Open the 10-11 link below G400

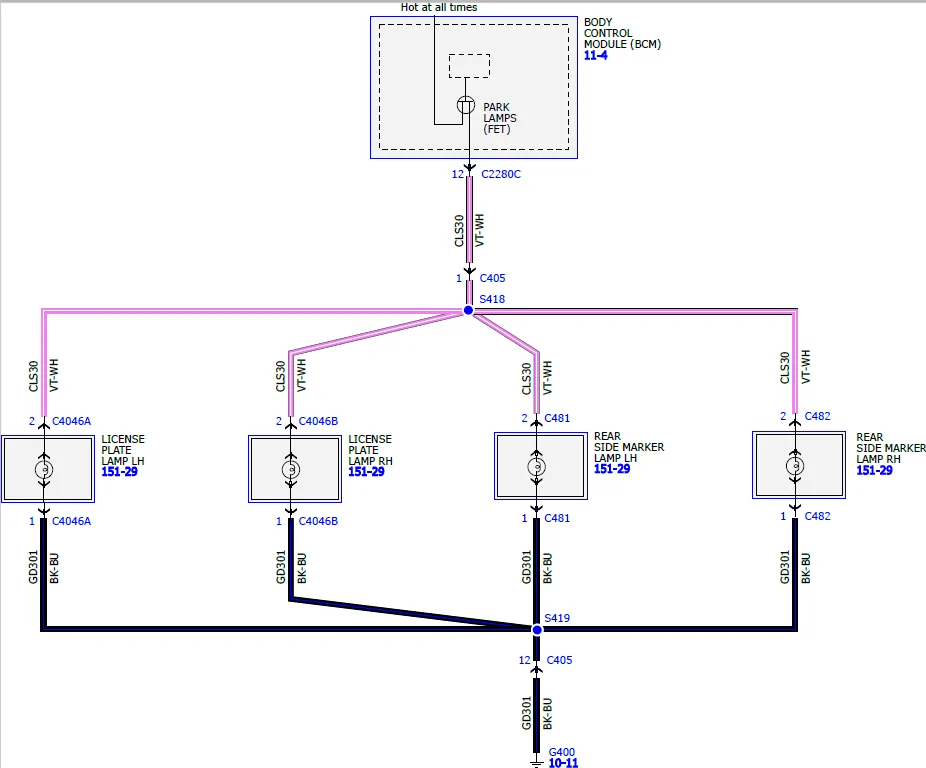[x=563, y=763]
